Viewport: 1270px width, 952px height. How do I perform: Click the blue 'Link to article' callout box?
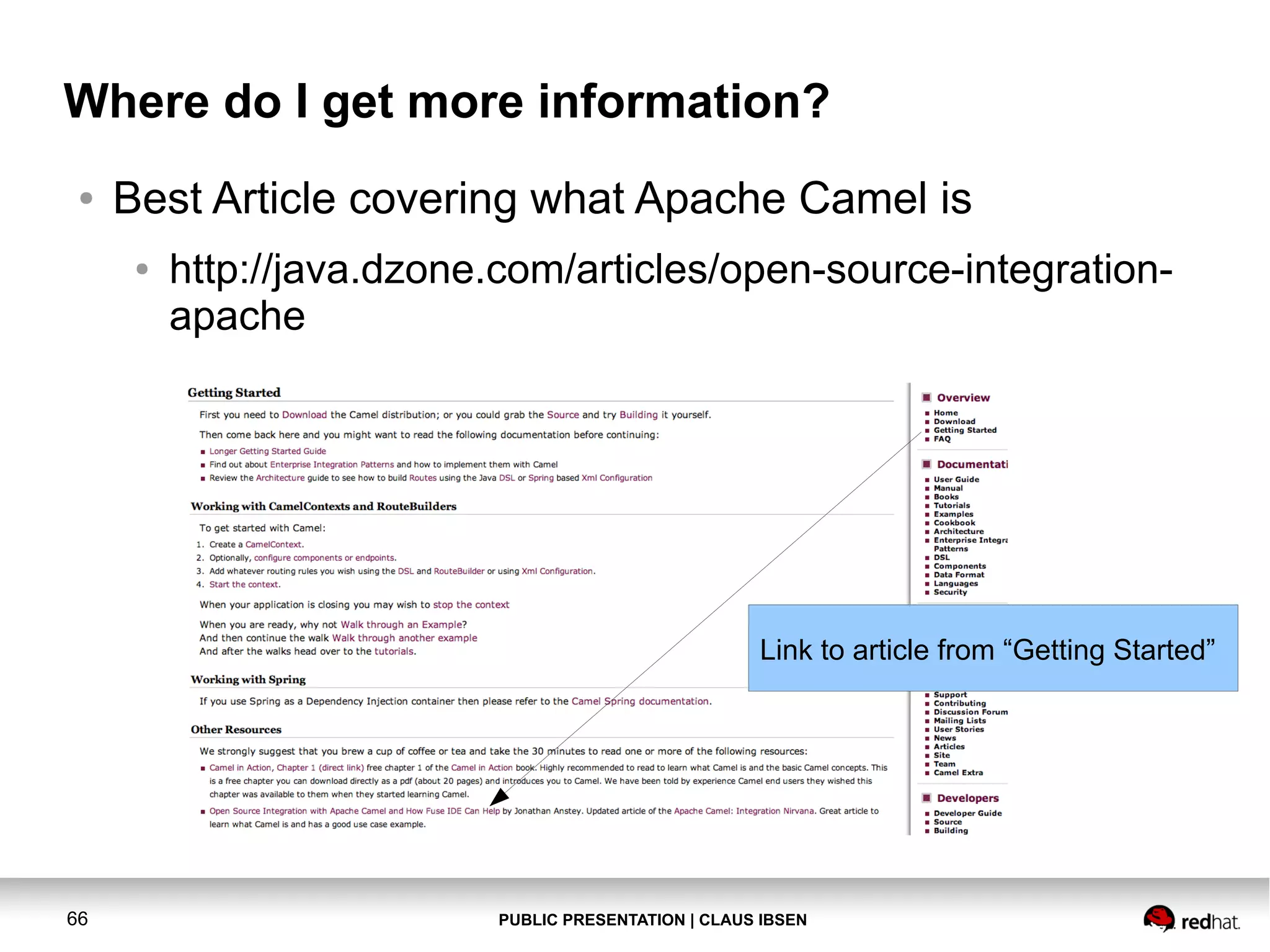pyautogui.click(x=992, y=648)
